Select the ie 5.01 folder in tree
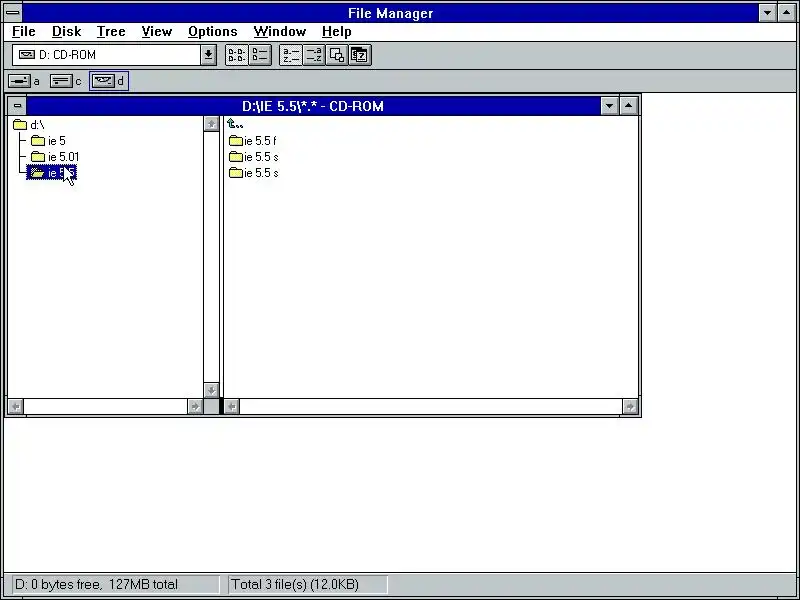Screen dimensions: 800x600 (55, 157)
